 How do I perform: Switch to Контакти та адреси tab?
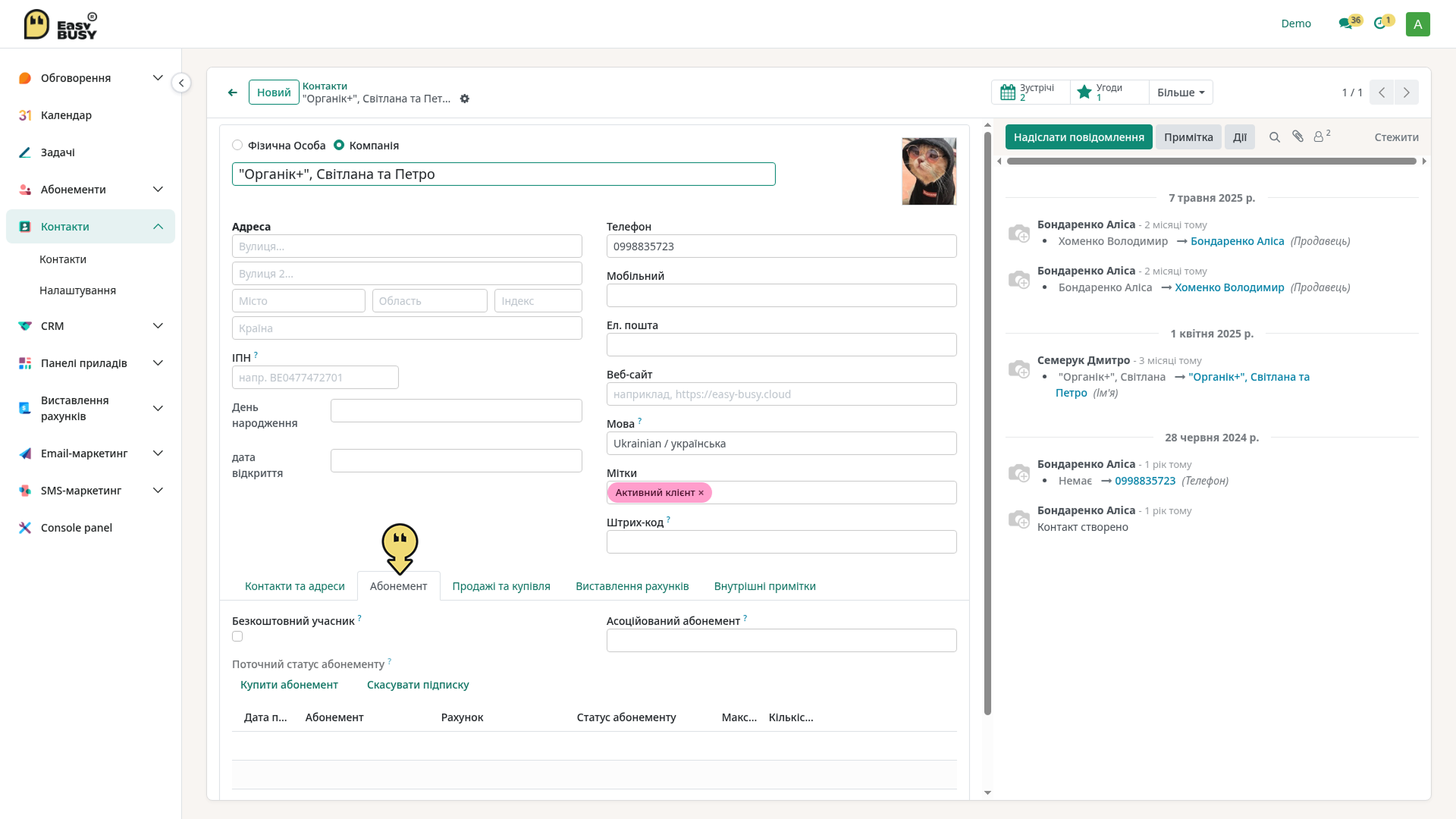tap(294, 586)
